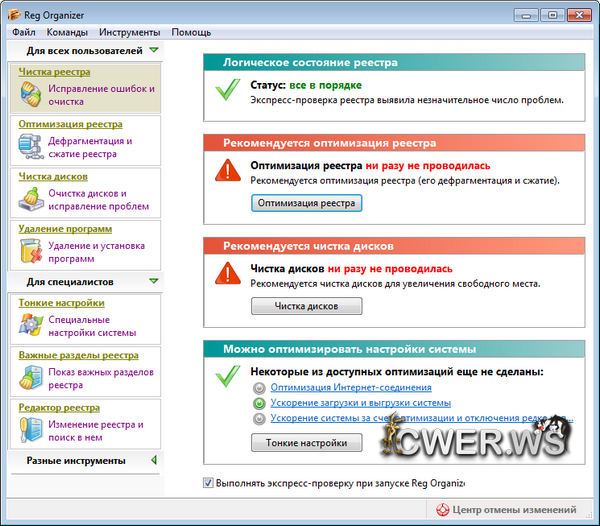
Task: Click the Удаление программ sidebar icon
Action: click(31, 251)
